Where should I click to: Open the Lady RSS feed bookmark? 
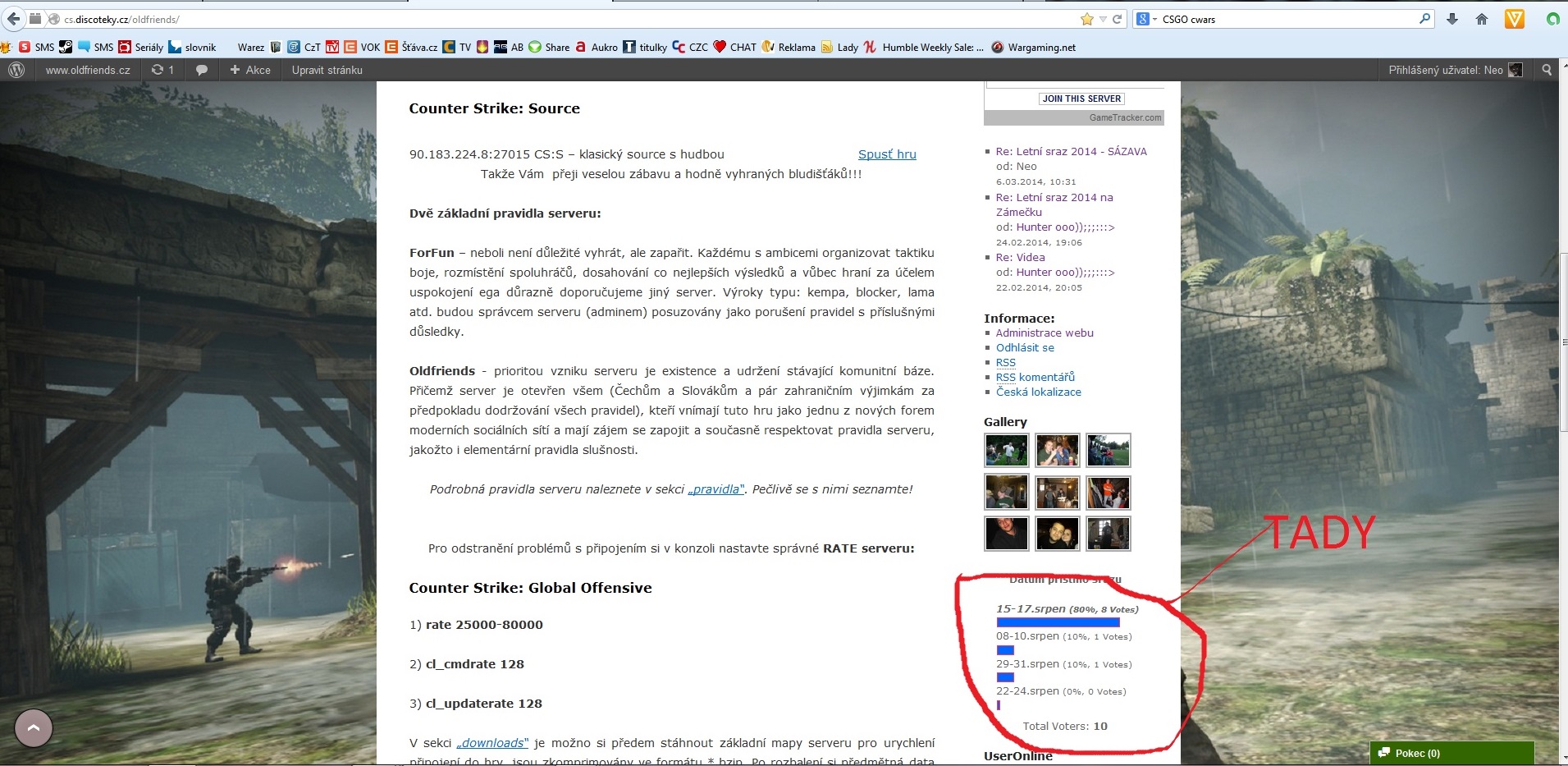tap(840, 47)
